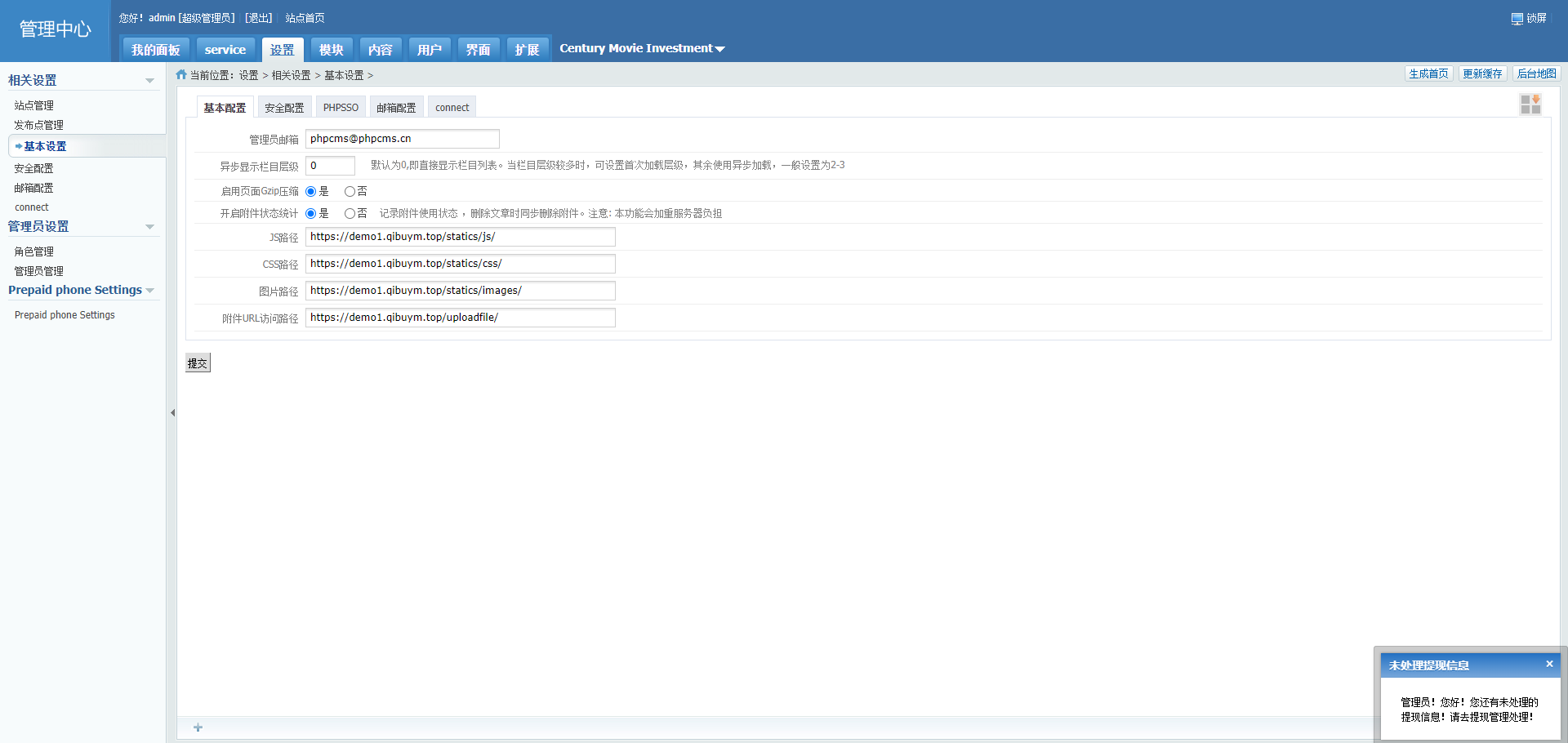Focus the JS路径 input field

(461, 237)
